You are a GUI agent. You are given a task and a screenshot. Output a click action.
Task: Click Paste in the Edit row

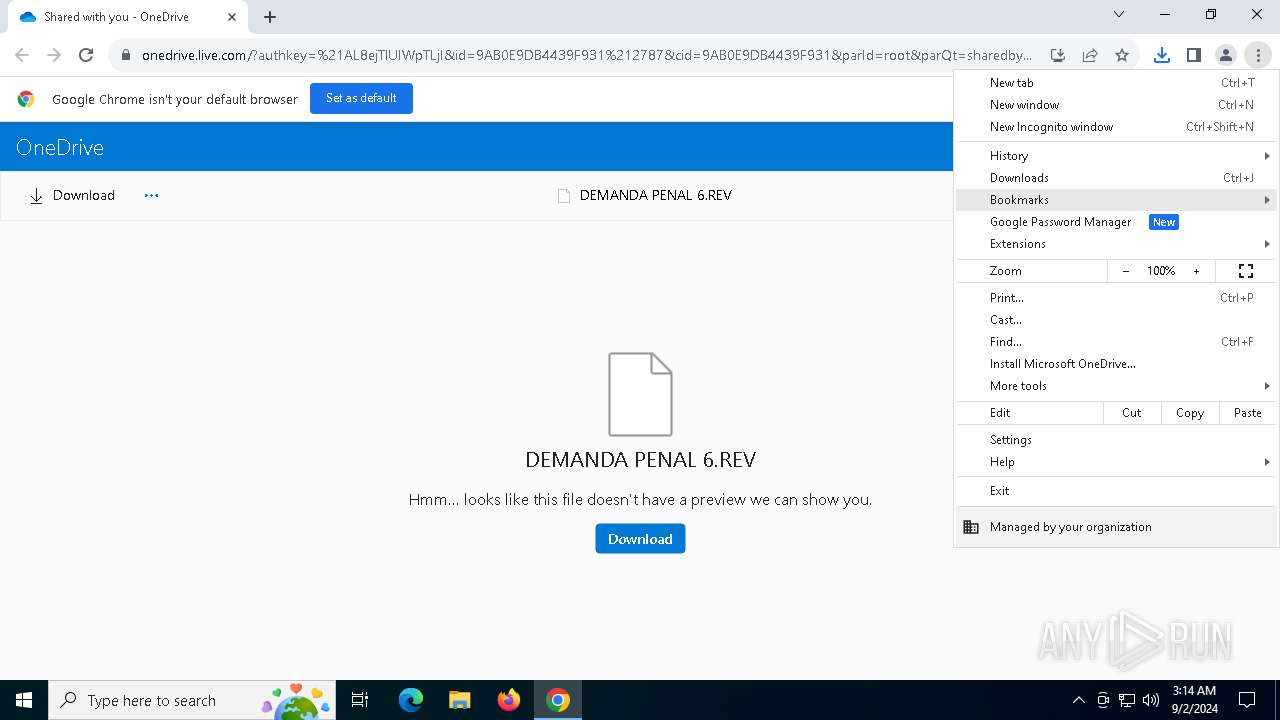pyautogui.click(x=1248, y=413)
